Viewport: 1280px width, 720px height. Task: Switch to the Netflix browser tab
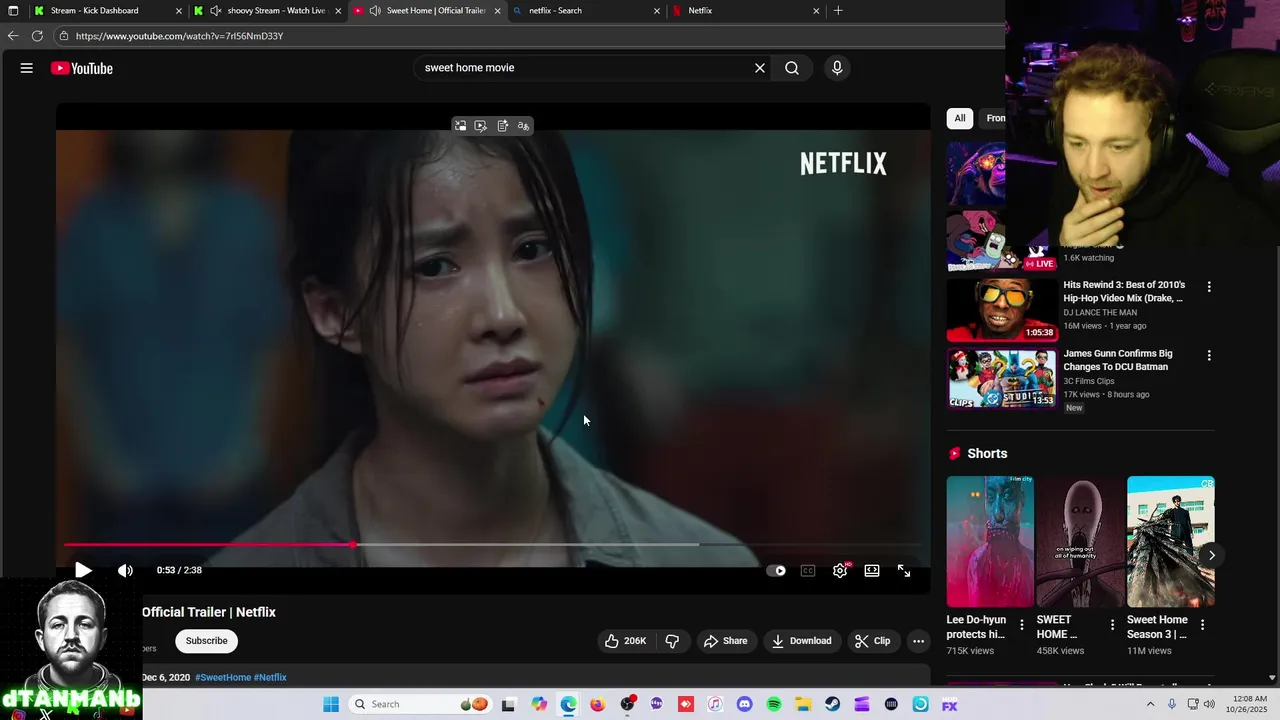click(x=745, y=11)
